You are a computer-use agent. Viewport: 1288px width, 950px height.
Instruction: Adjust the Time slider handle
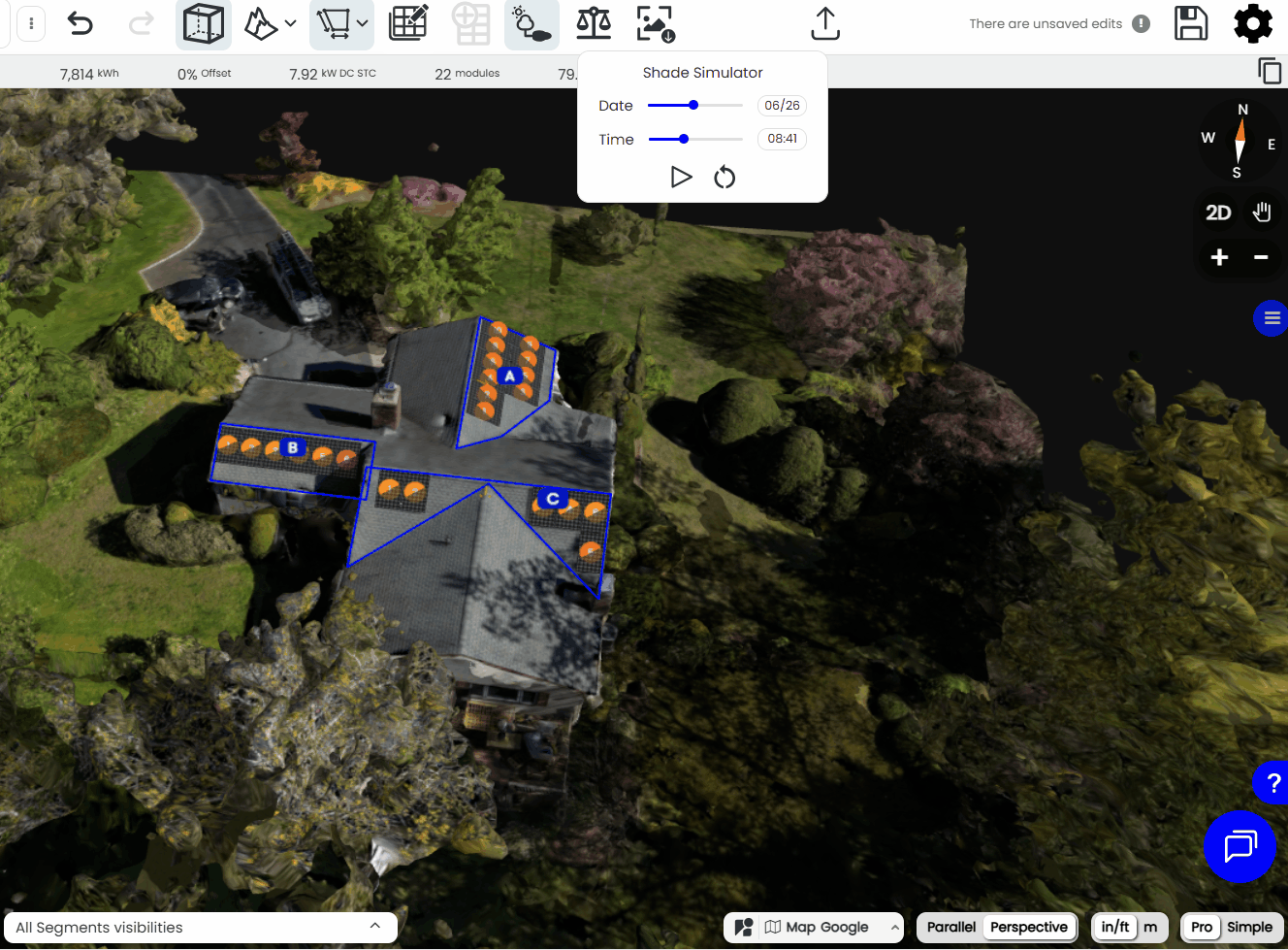pos(684,139)
